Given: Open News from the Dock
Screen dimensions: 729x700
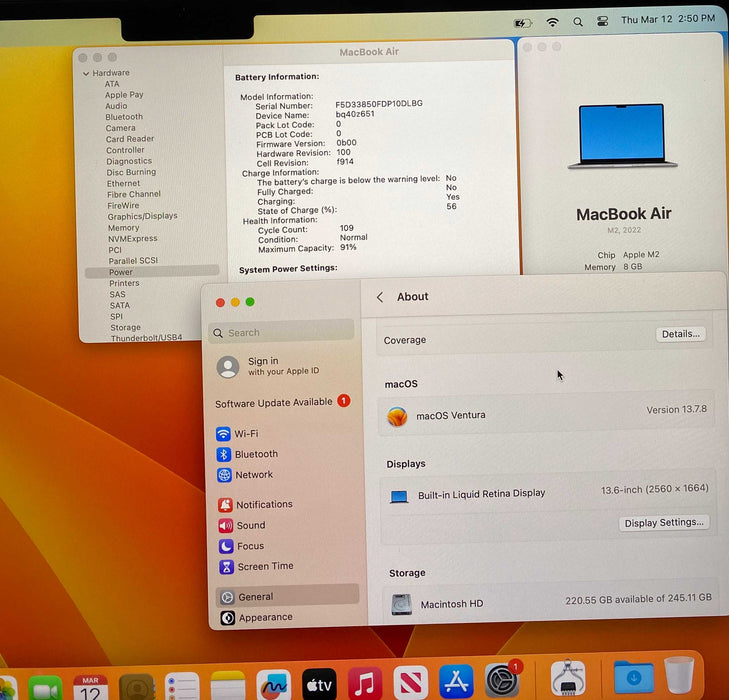Looking at the screenshot, I should (411, 682).
